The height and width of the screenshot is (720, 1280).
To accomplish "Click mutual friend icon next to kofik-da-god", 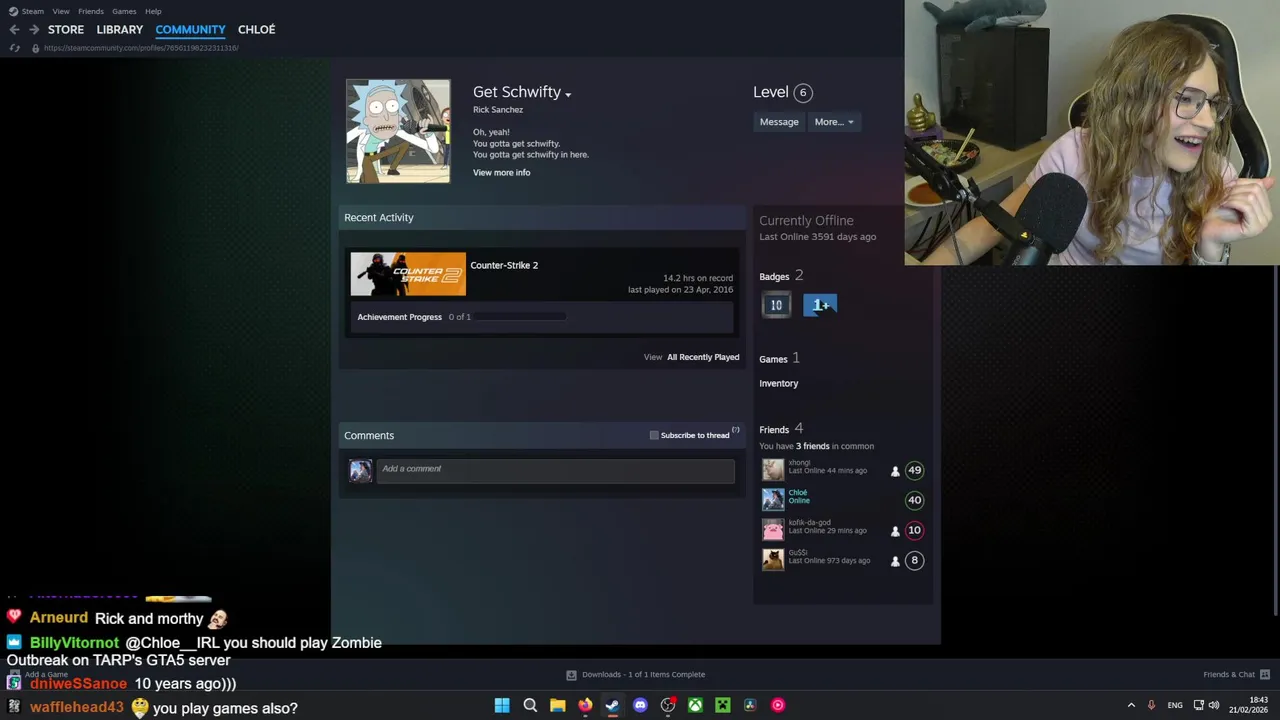I will [895, 531].
